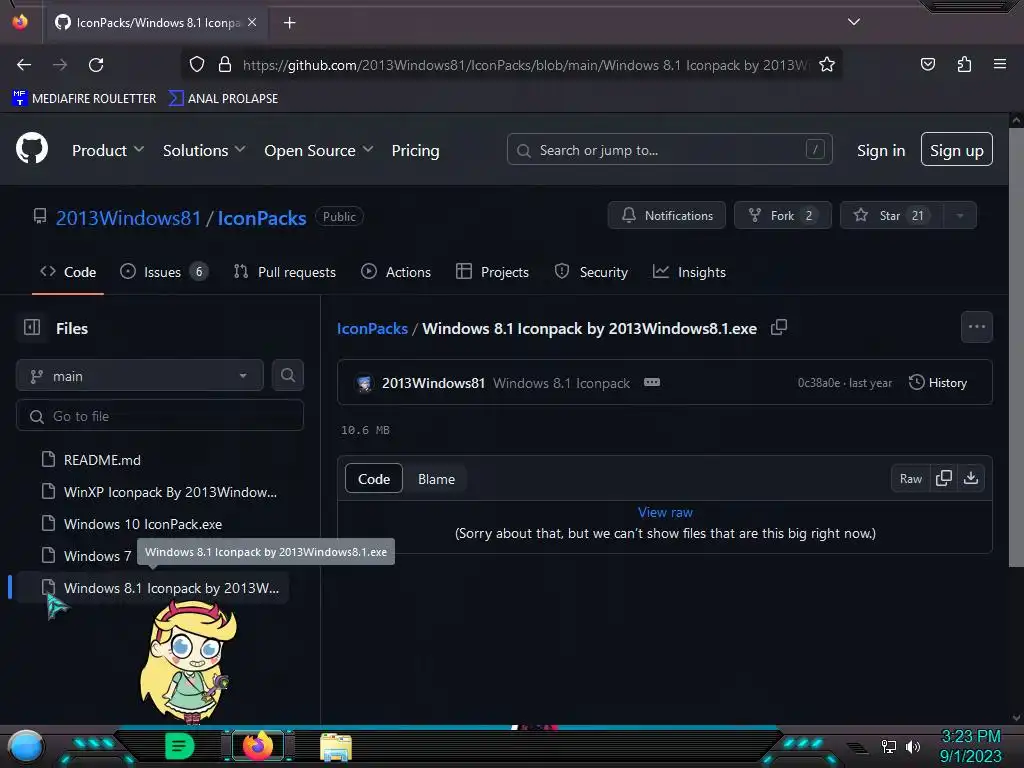Open the Pricing page link
The width and height of the screenshot is (1024, 768).
[x=415, y=150]
